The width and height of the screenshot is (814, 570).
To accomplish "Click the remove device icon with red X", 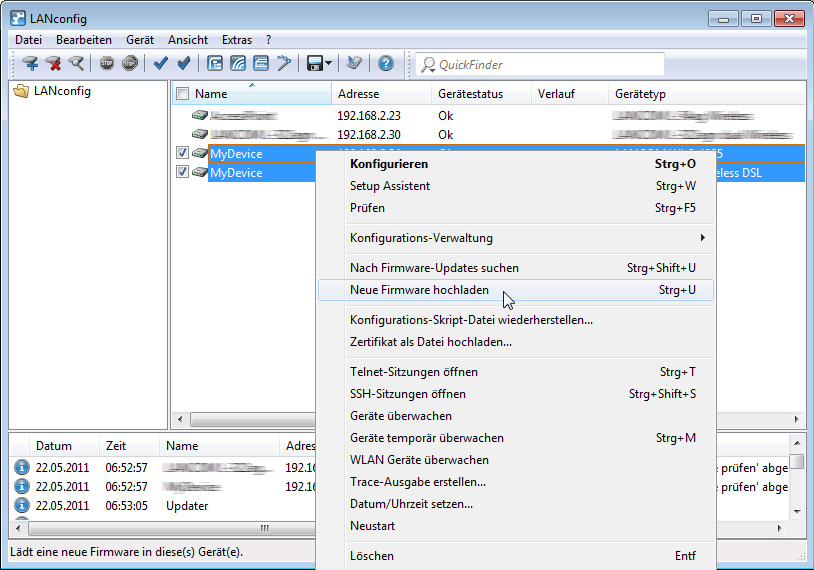I will coord(53,64).
